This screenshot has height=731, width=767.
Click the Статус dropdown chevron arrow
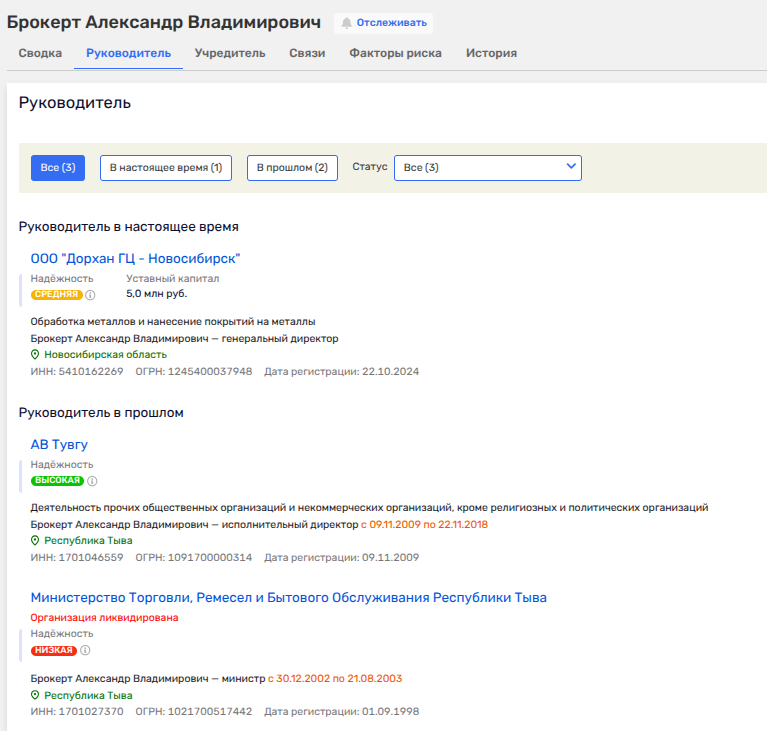(571, 167)
